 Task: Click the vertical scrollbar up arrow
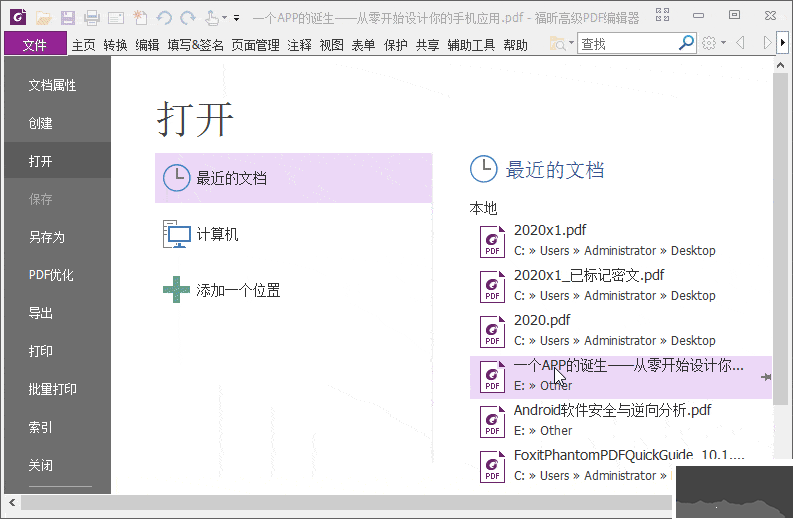coord(780,65)
